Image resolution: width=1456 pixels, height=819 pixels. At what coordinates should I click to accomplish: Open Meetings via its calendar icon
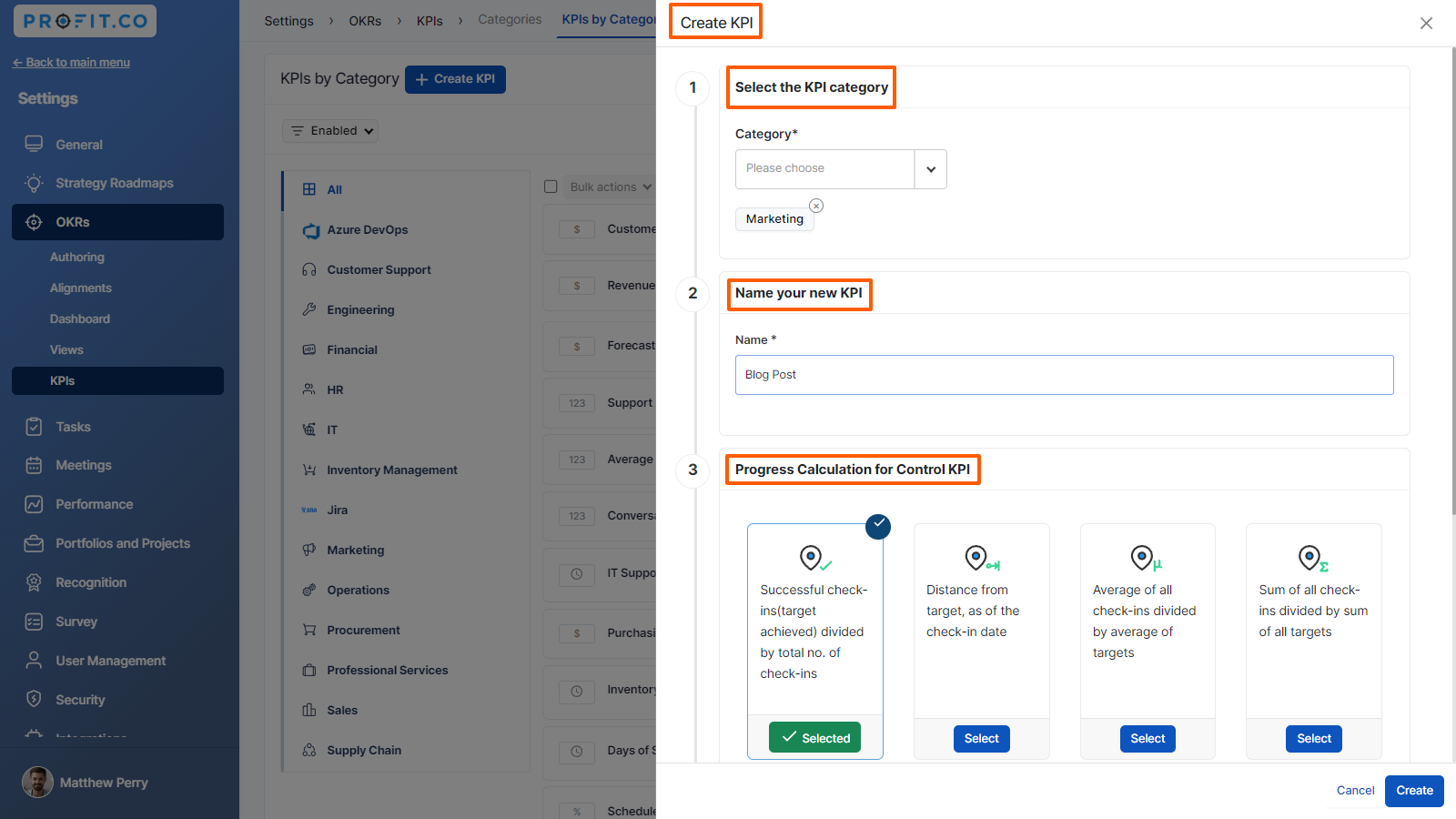pos(34,465)
